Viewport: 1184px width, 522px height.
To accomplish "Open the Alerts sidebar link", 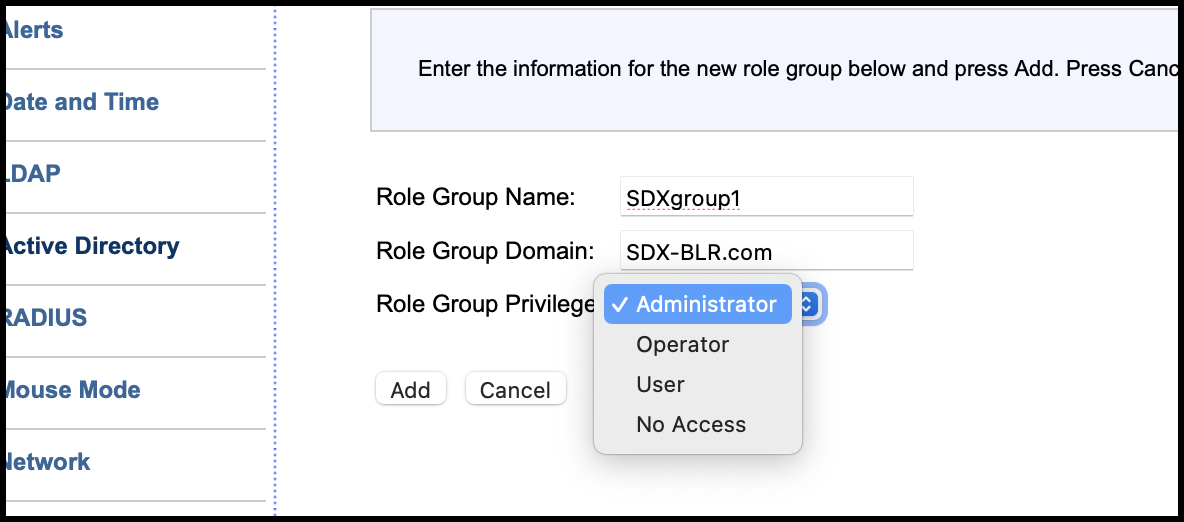I will click(x=33, y=30).
